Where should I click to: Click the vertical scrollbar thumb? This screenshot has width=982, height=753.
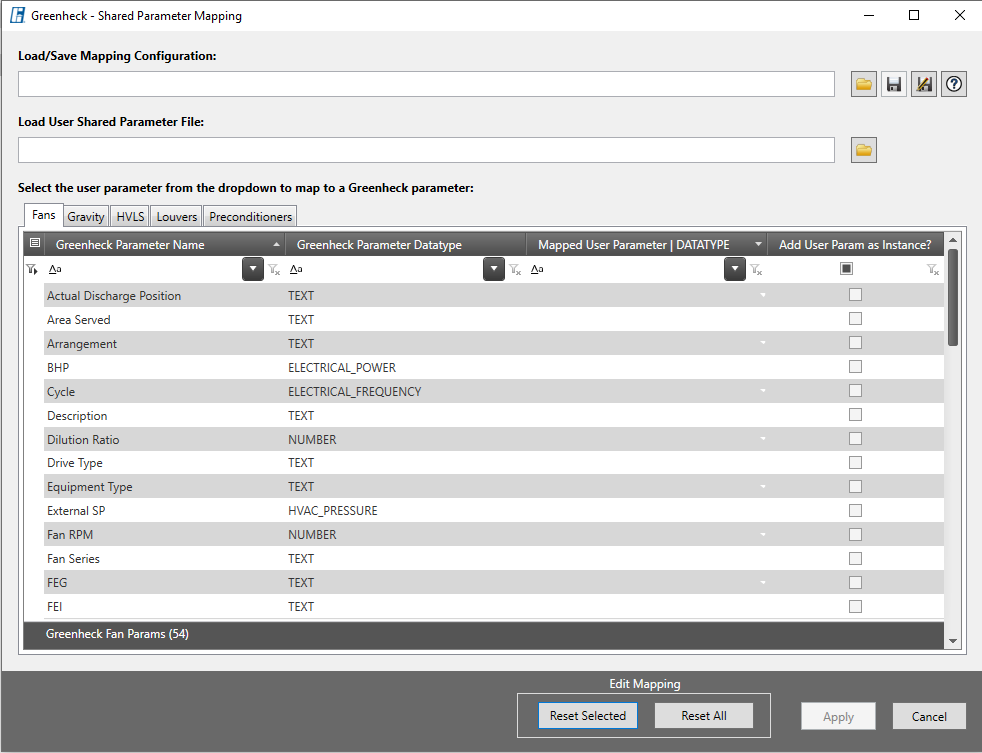pyautogui.click(x=953, y=297)
